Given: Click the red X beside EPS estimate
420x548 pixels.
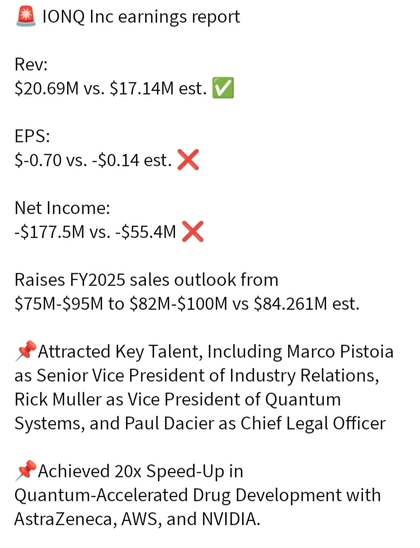Looking at the screenshot, I should 188,160.
